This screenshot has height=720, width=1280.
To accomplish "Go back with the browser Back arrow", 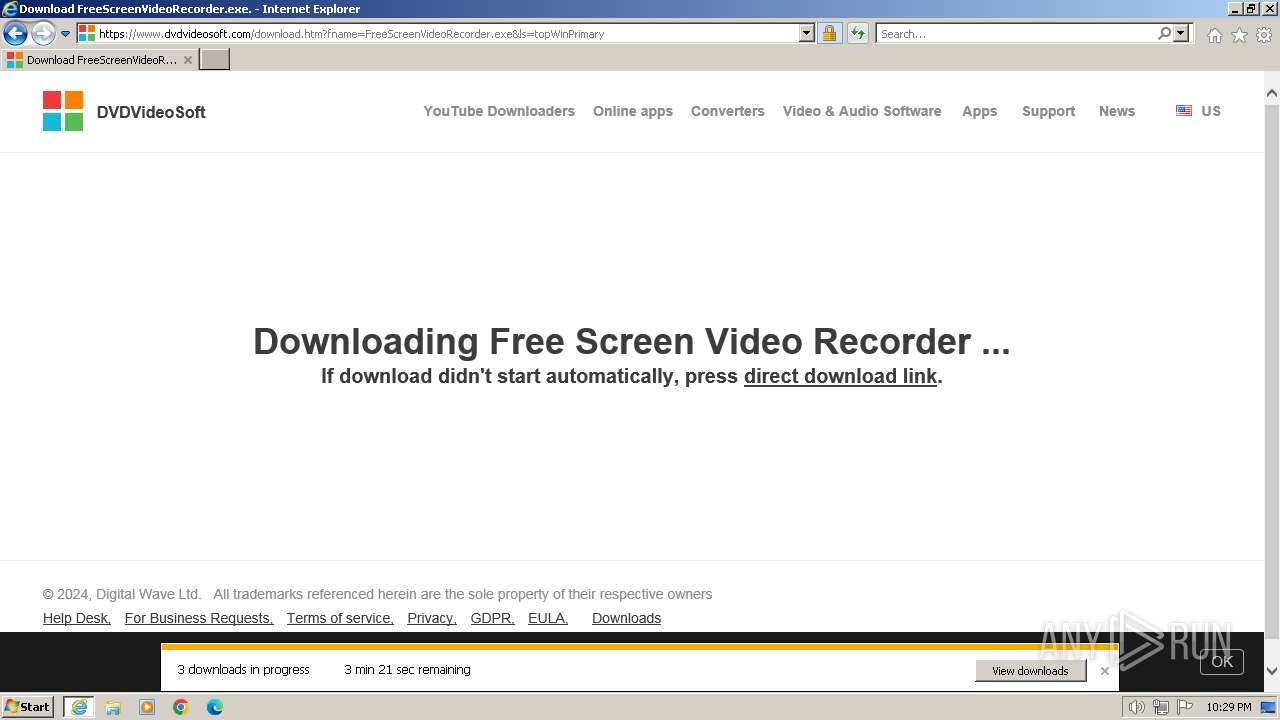I will pyautogui.click(x=15, y=33).
